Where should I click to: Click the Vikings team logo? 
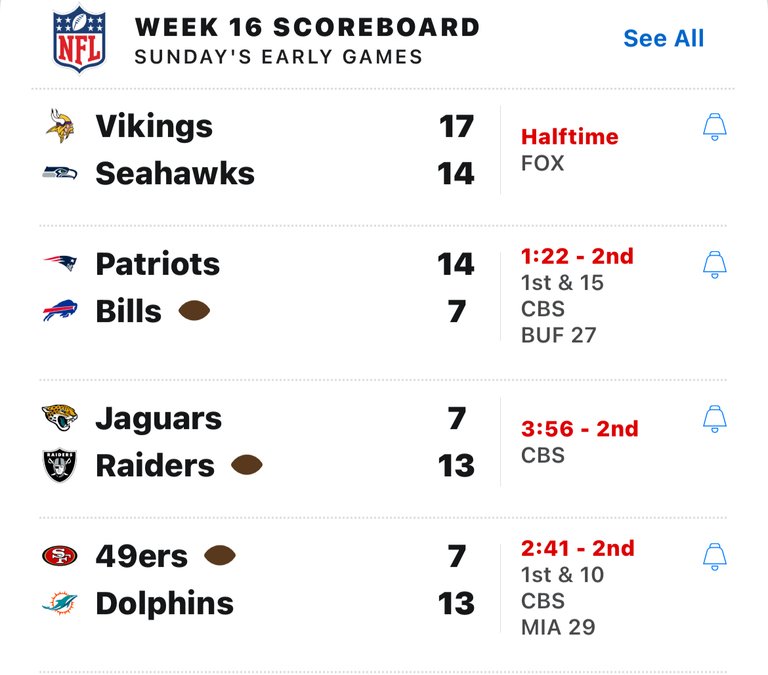click(60, 126)
